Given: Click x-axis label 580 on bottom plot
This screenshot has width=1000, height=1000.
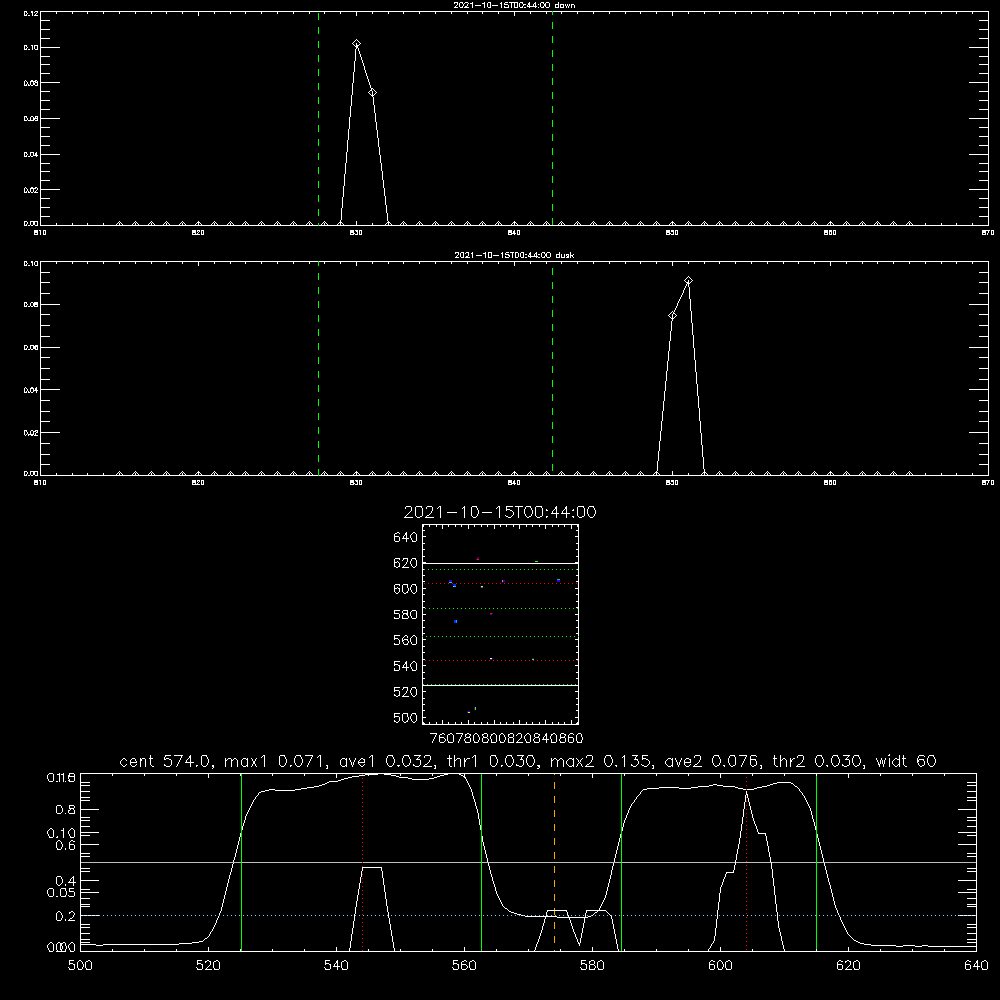Looking at the screenshot, I should (592, 966).
